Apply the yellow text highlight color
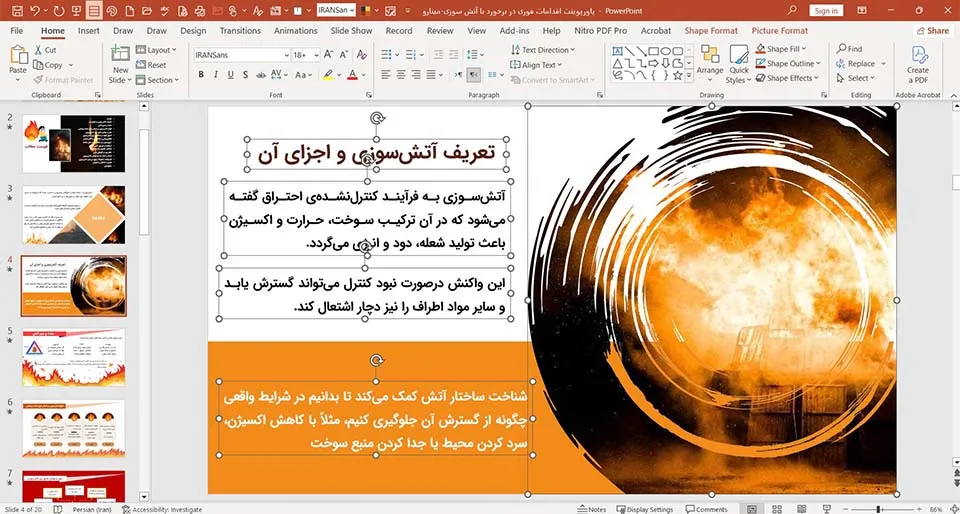This screenshot has width=960, height=514. click(x=328, y=75)
